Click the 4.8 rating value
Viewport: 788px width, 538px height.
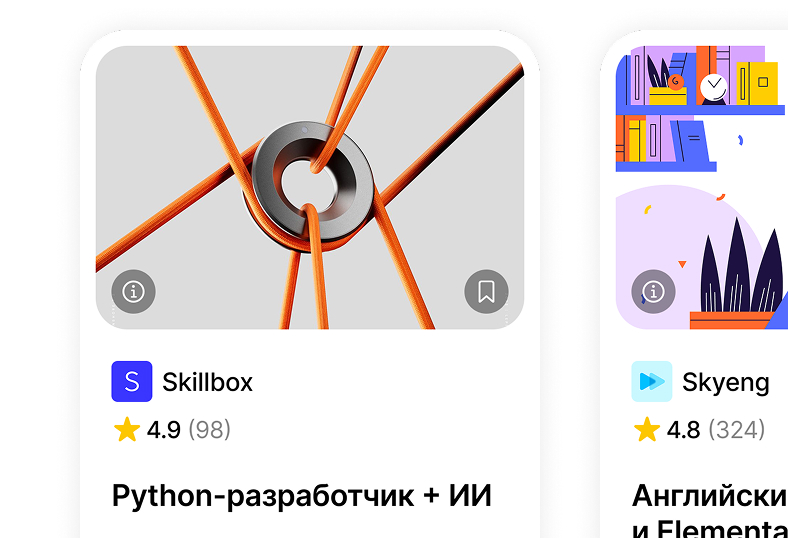pyautogui.click(x=683, y=430)
